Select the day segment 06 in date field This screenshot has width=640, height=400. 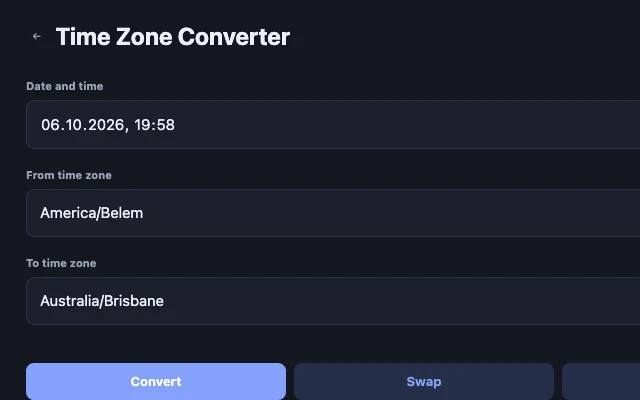tap(48, 125)
